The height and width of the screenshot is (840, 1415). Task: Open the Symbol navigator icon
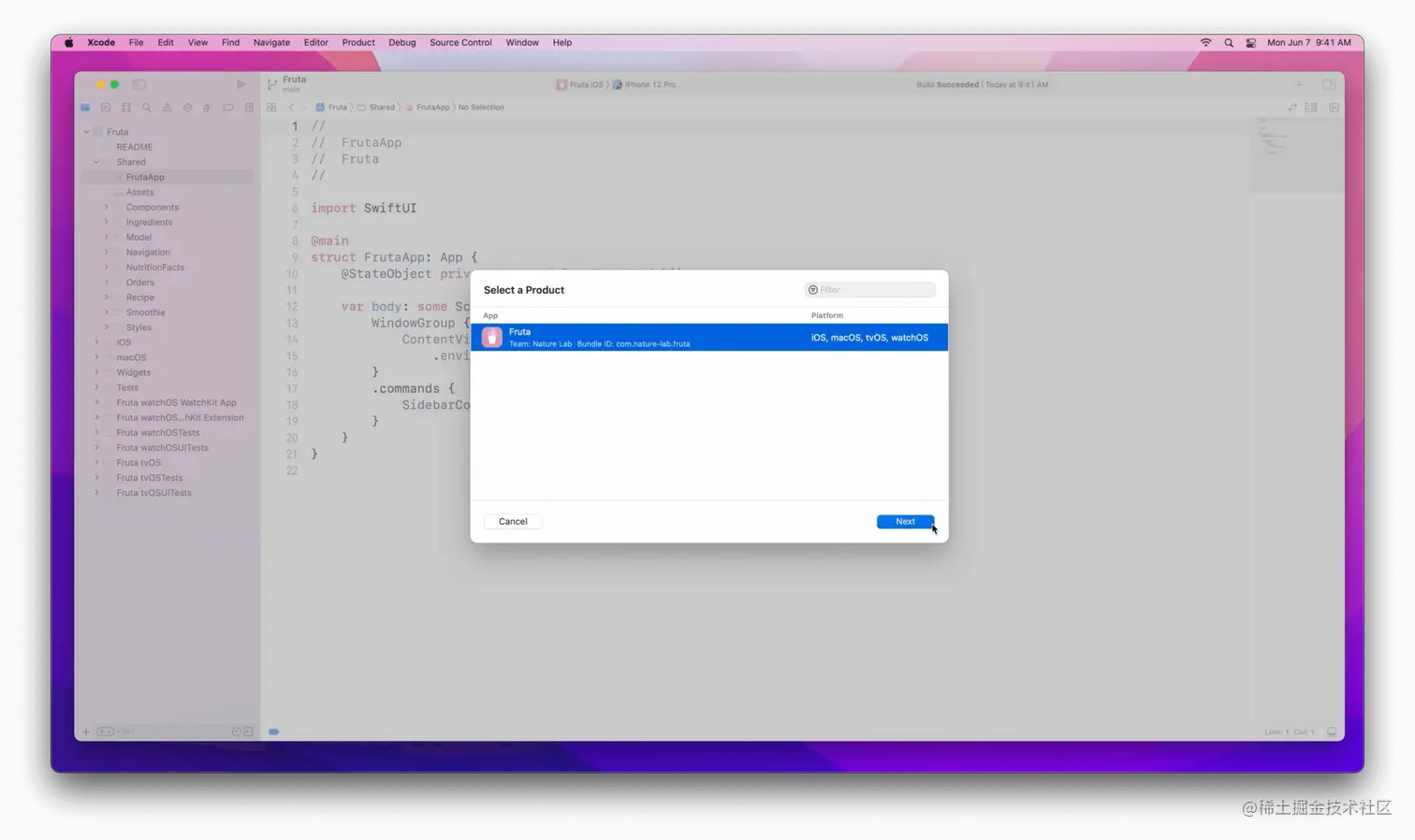click(126, 108)
